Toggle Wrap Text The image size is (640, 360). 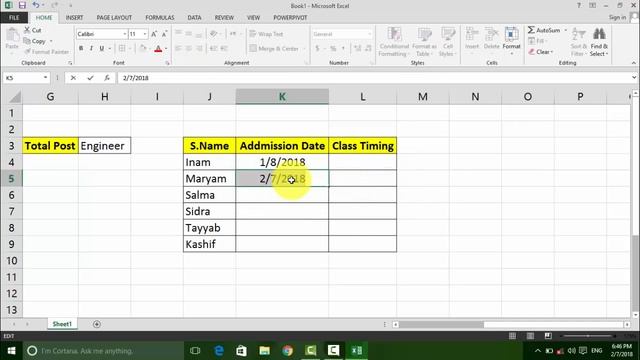pyautogui.click(x=266, y=34)
